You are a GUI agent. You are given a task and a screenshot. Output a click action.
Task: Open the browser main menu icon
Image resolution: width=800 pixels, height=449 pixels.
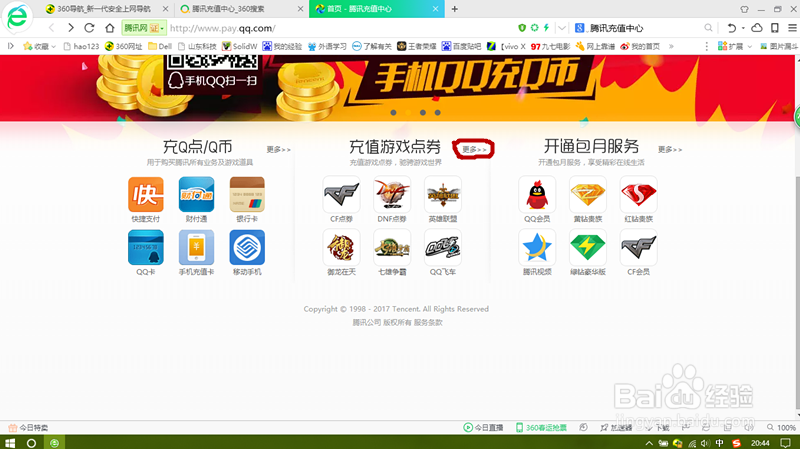pos(792,28)
